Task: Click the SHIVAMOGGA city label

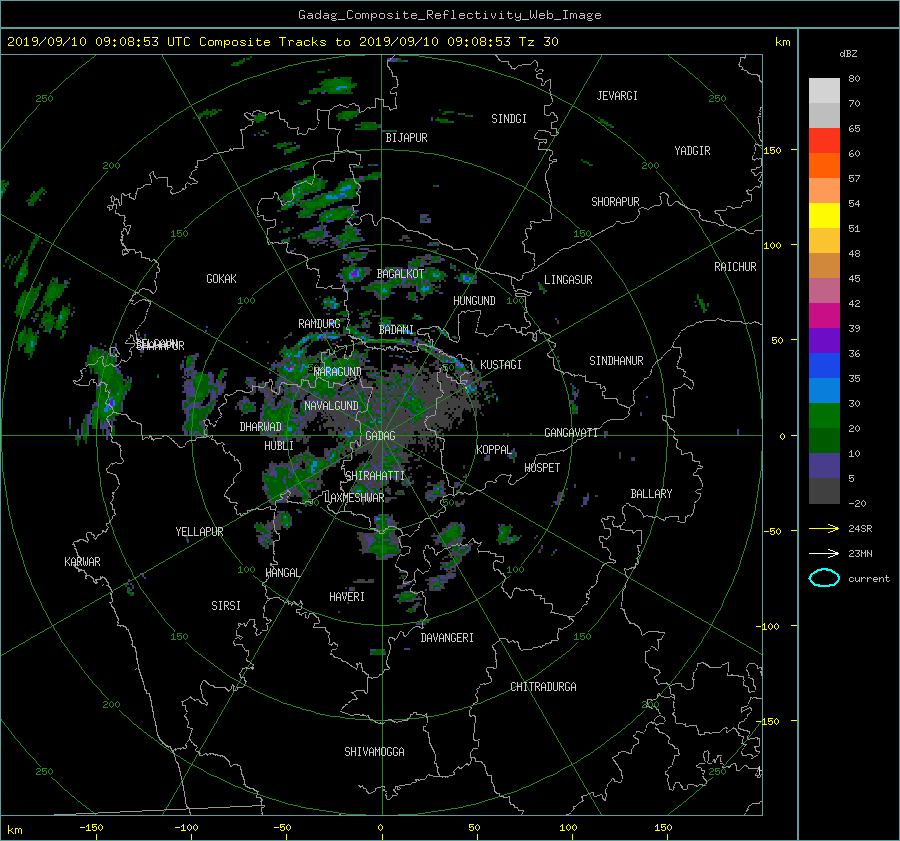Action: (x=374, y=751)
